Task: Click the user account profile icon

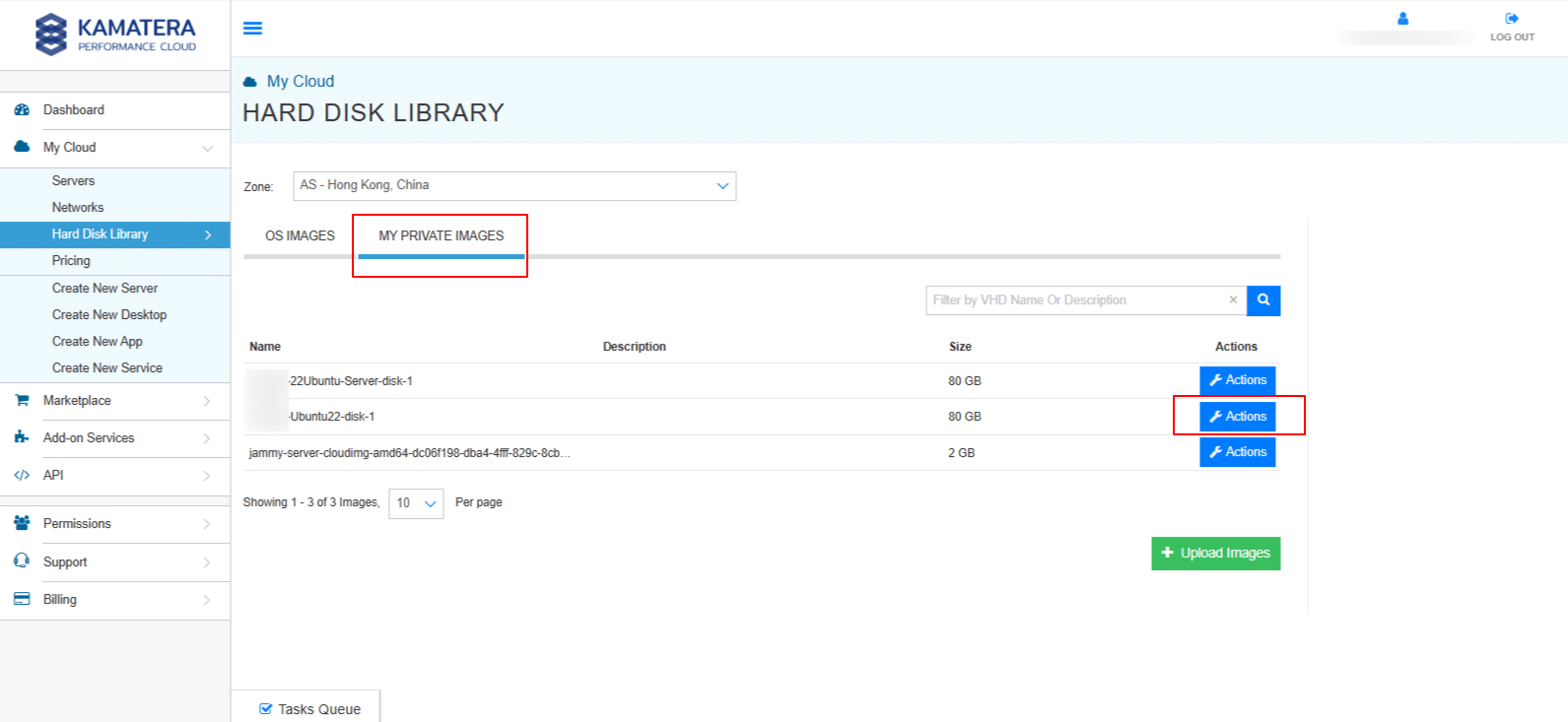Action: click(x=1402, y=19)
